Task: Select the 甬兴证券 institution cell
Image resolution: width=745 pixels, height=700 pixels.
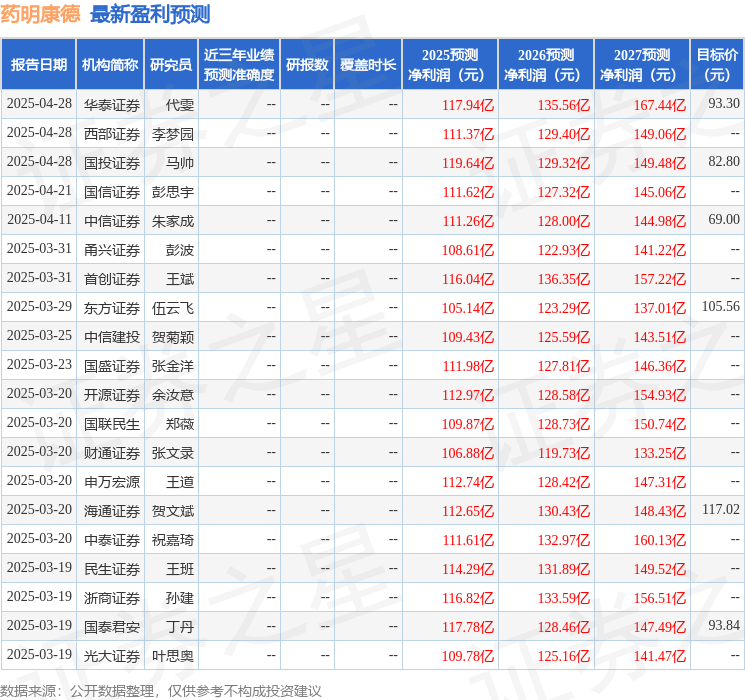Action: point(112,250)
